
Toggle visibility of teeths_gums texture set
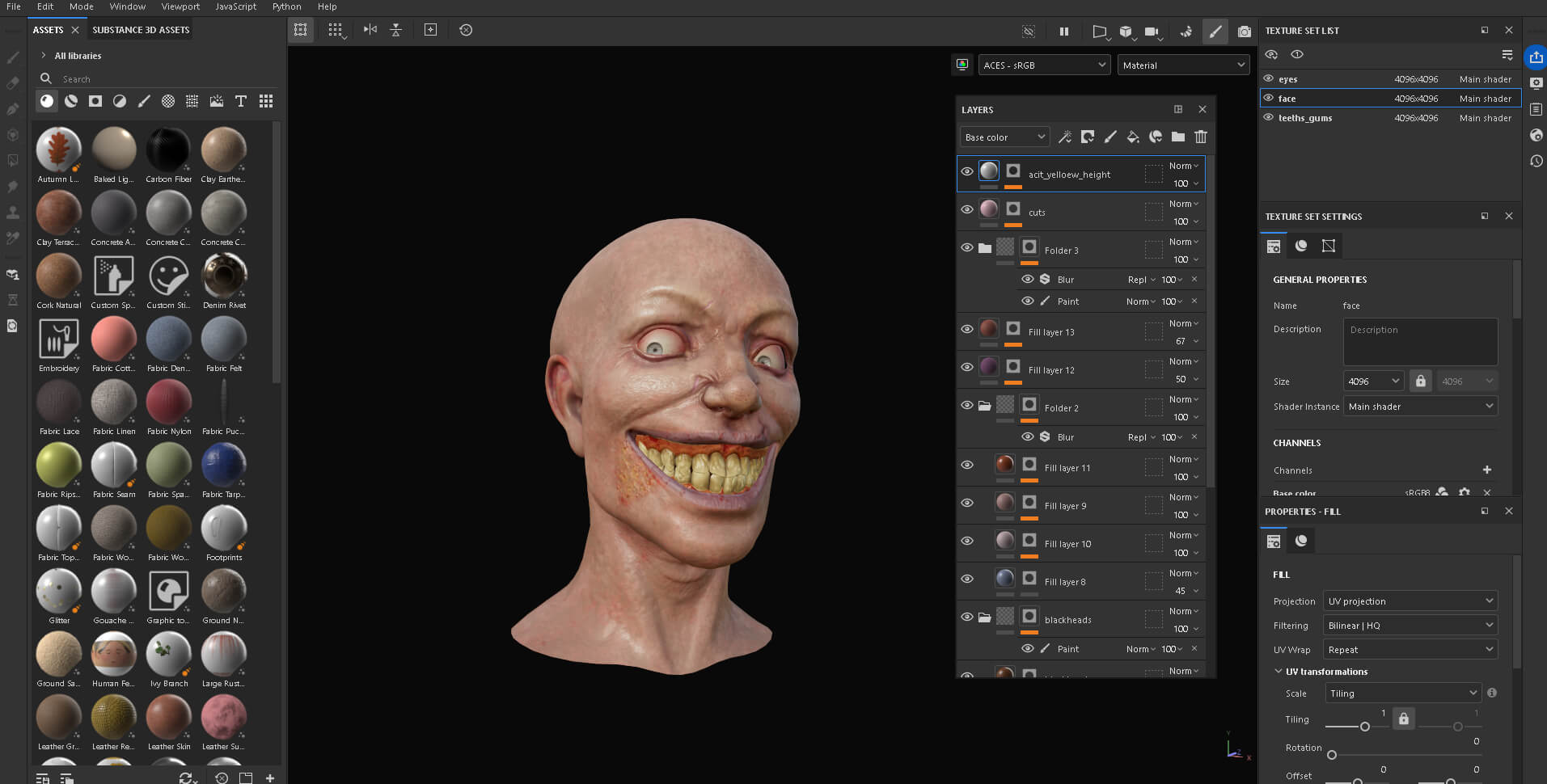1269,117
